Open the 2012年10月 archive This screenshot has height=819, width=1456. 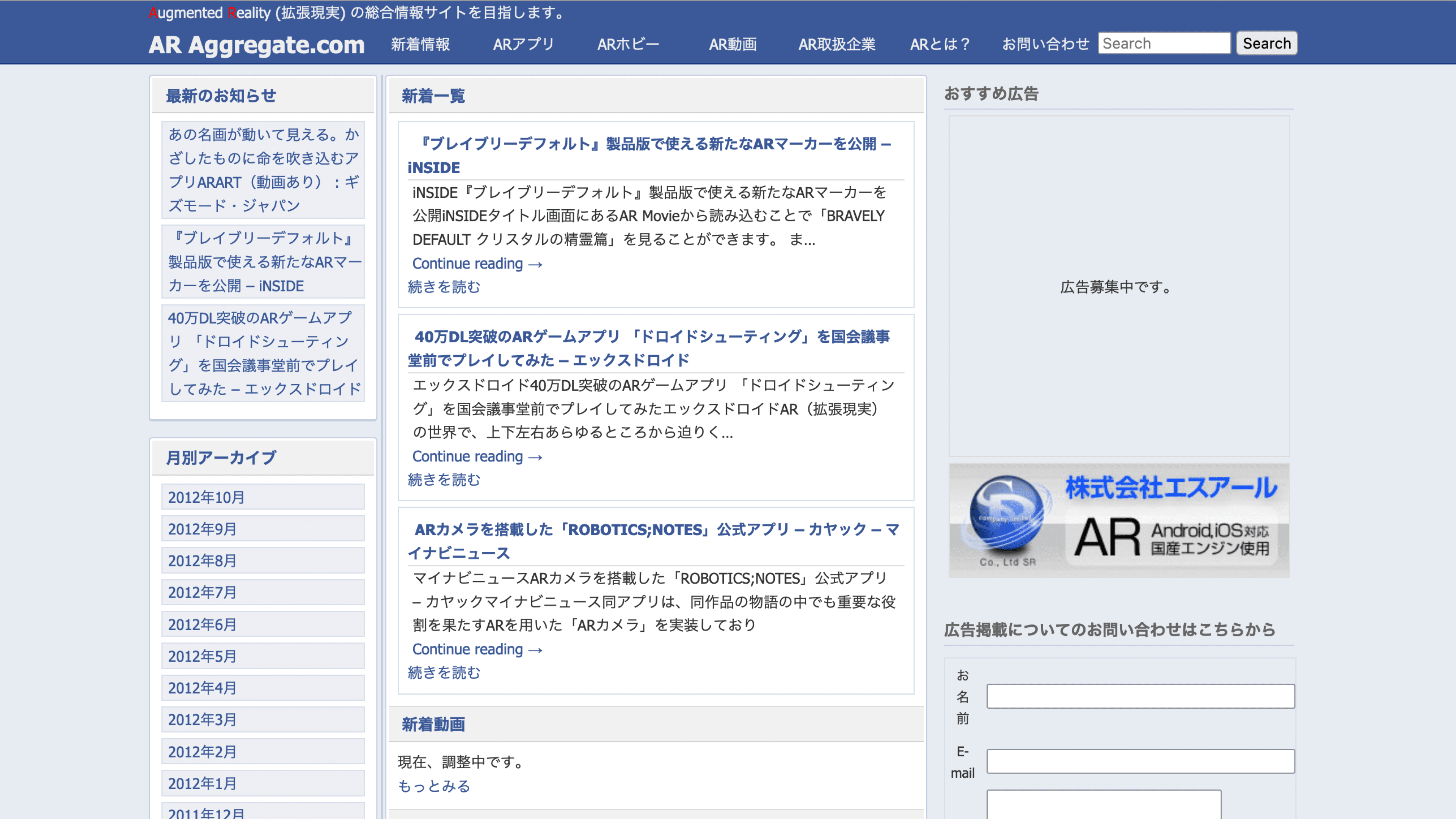[x=263, y=497]
